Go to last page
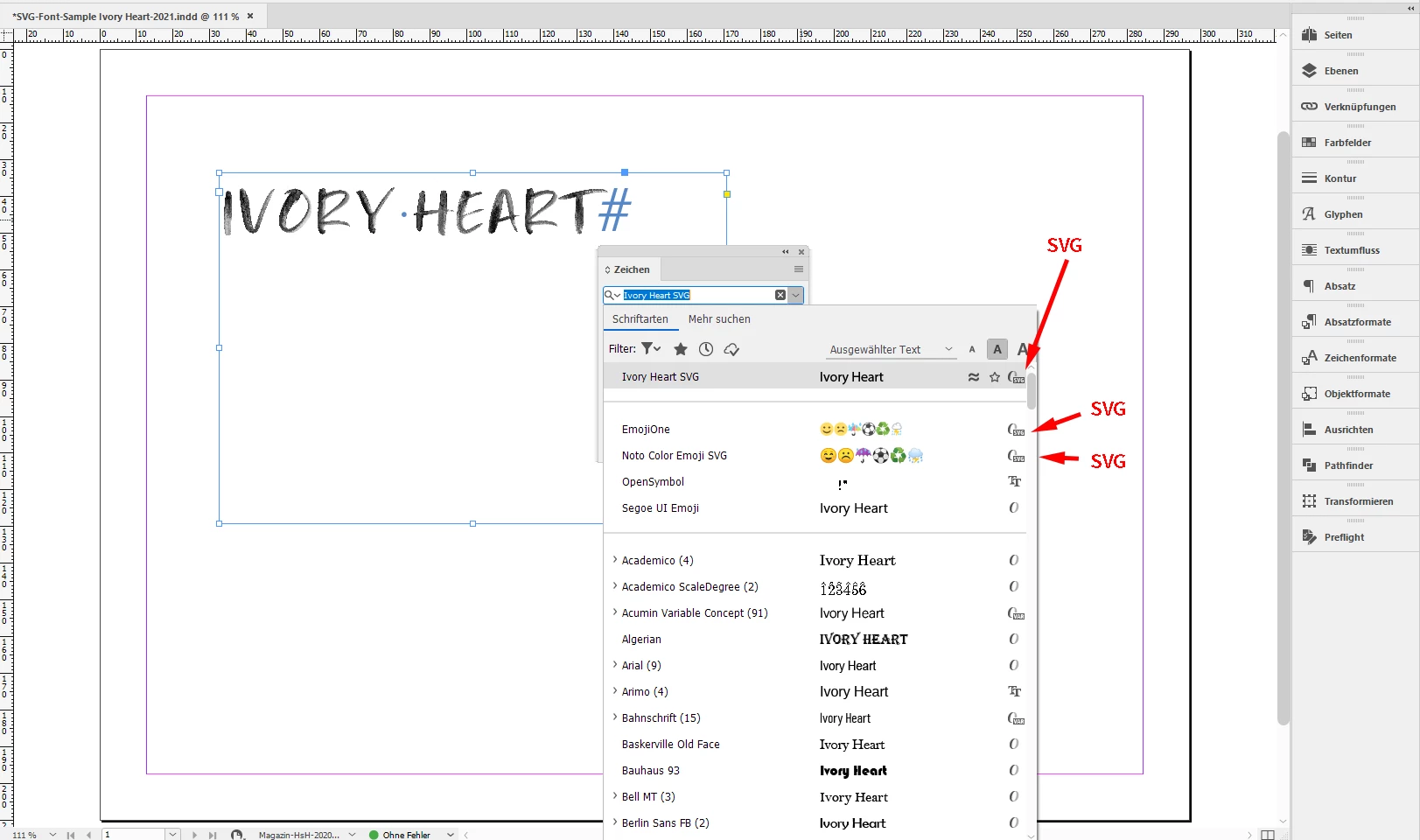Viewport: 1420px width, 840px height. coord(213,835)
